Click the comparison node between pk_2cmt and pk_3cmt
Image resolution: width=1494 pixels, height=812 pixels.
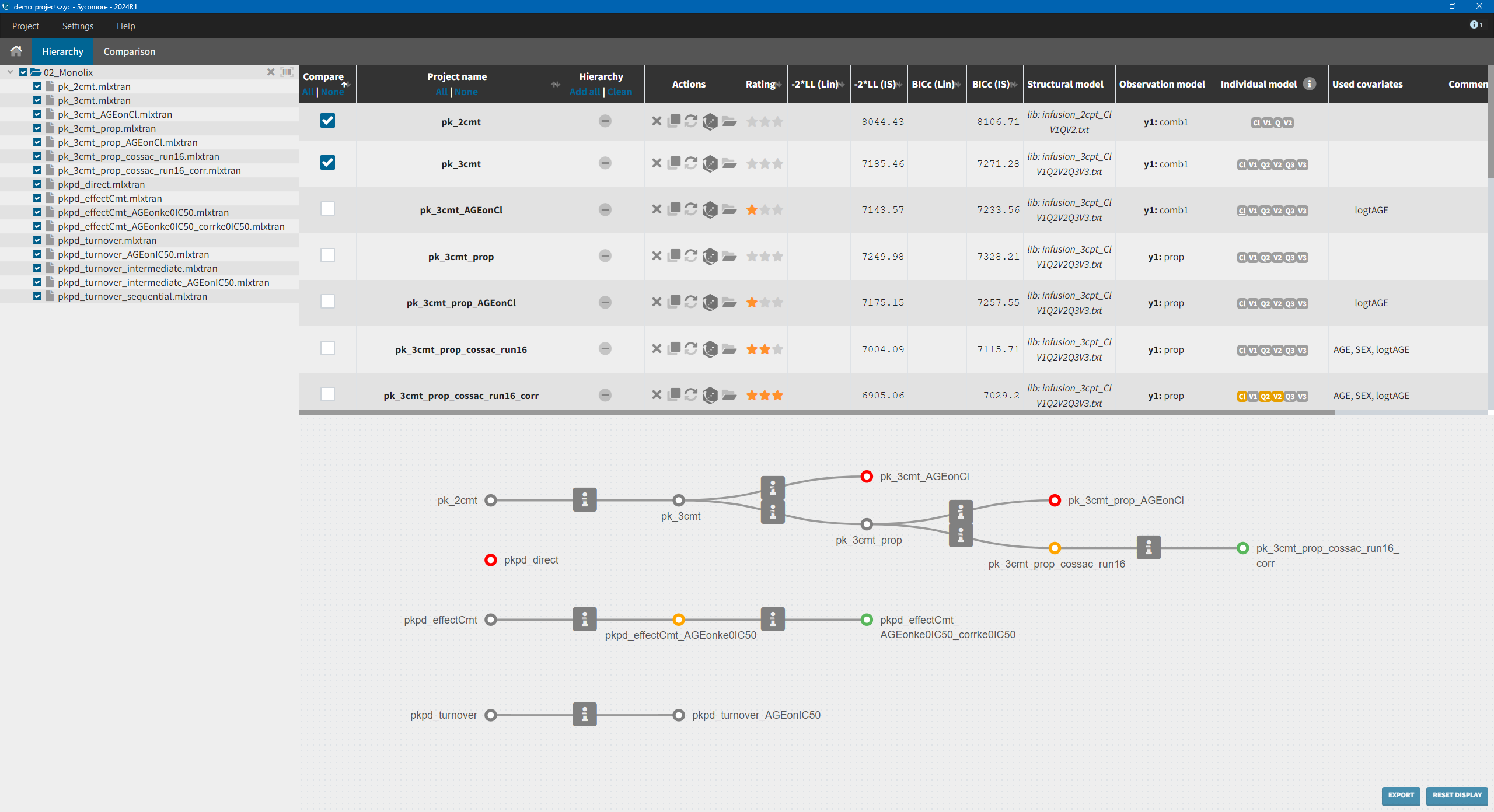tap(585, 500)
